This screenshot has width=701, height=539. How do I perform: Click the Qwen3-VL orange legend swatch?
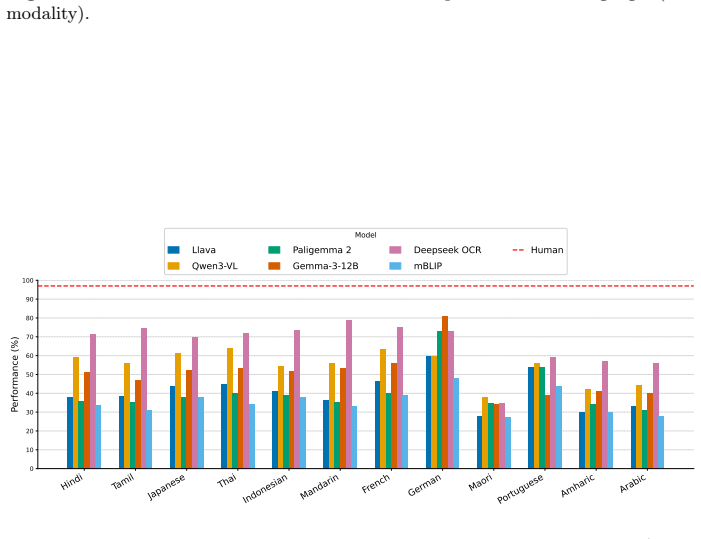(173, 266)
